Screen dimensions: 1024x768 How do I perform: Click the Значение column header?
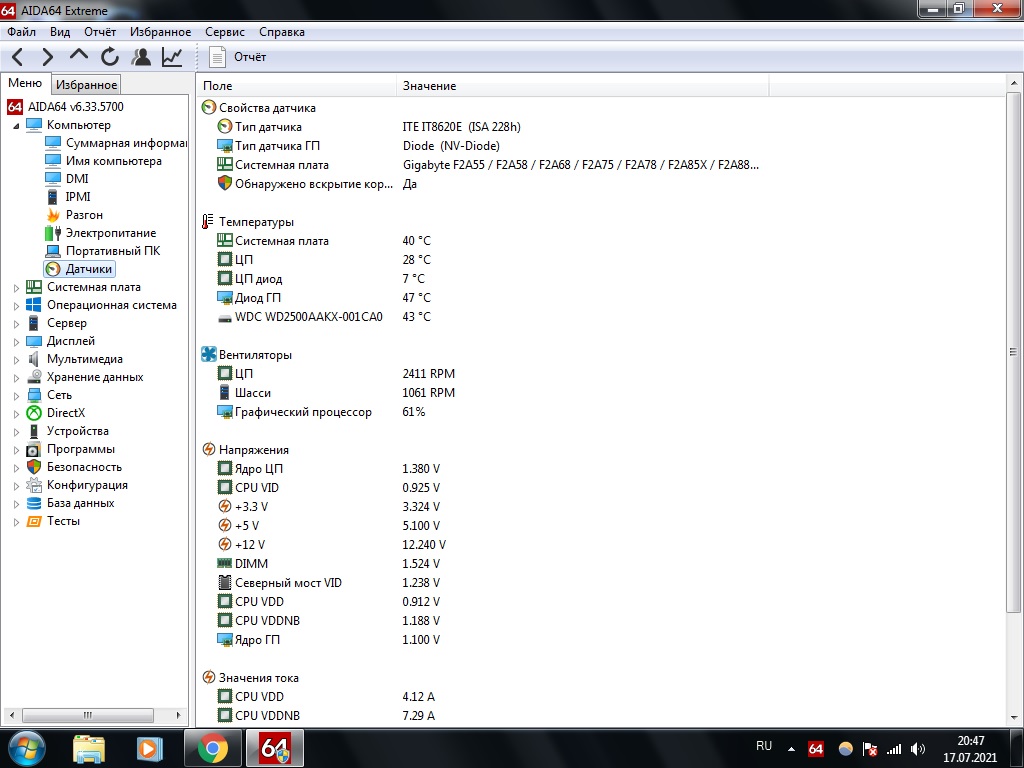583,86
